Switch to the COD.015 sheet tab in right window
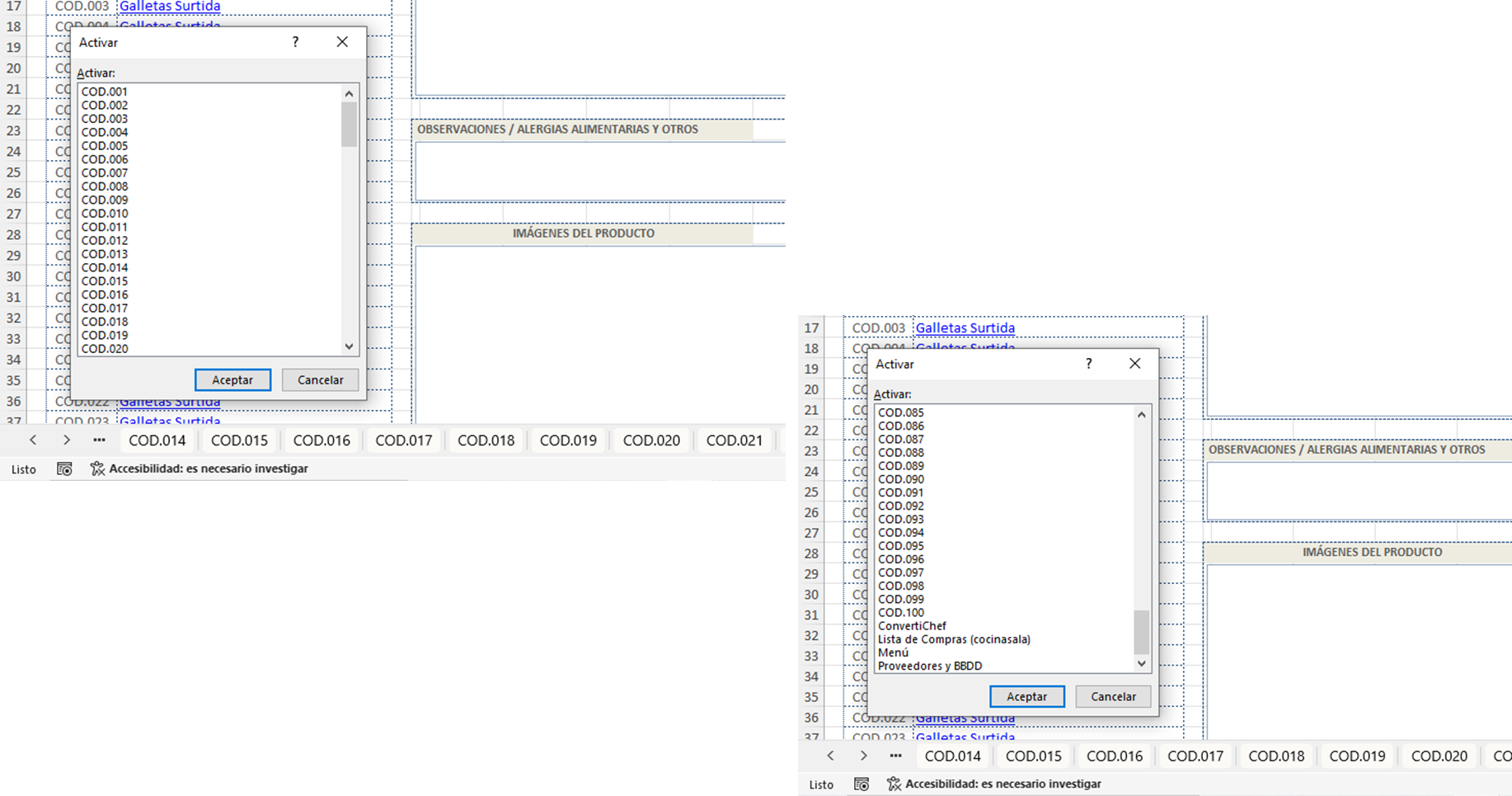The width and height of the screenshot is (1512, 796). click(x=1034, y=756)
